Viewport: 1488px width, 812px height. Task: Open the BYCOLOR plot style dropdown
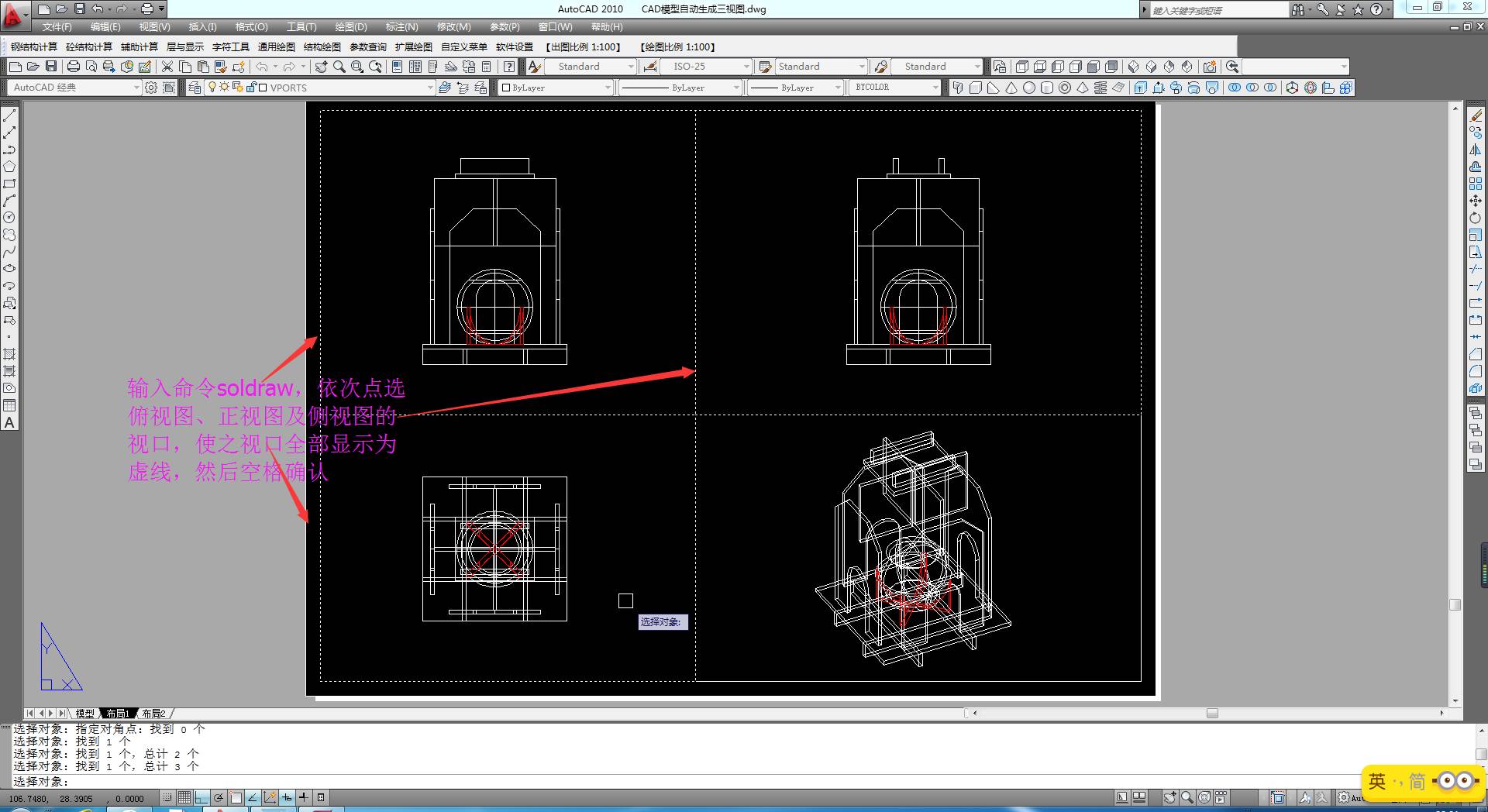pos(935,88)
